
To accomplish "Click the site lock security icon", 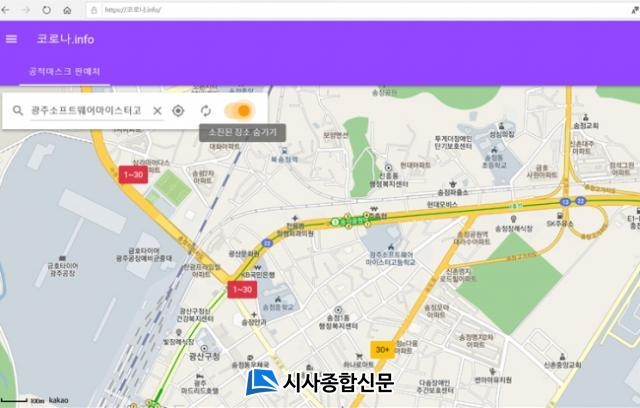I will coord(93,9).
